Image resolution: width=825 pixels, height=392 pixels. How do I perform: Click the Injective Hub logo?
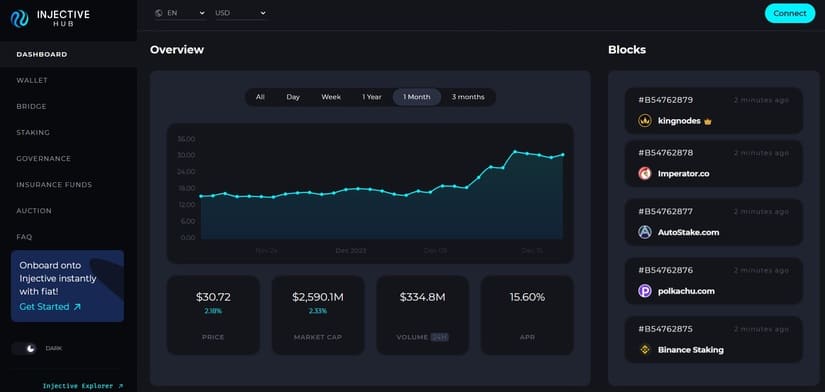pyautogui.click(x=51, y=18)
